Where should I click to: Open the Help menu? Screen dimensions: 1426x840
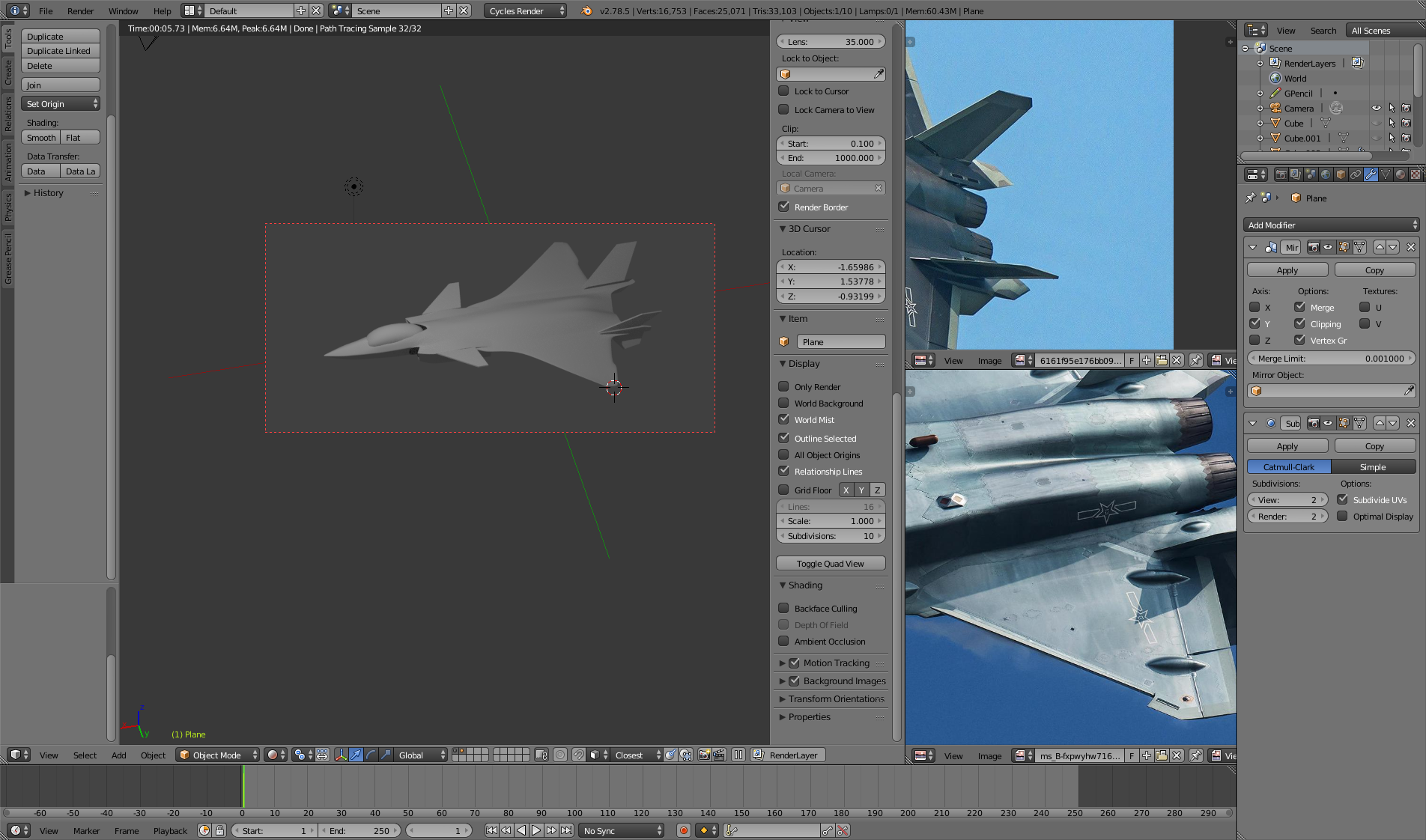(163, 10)
